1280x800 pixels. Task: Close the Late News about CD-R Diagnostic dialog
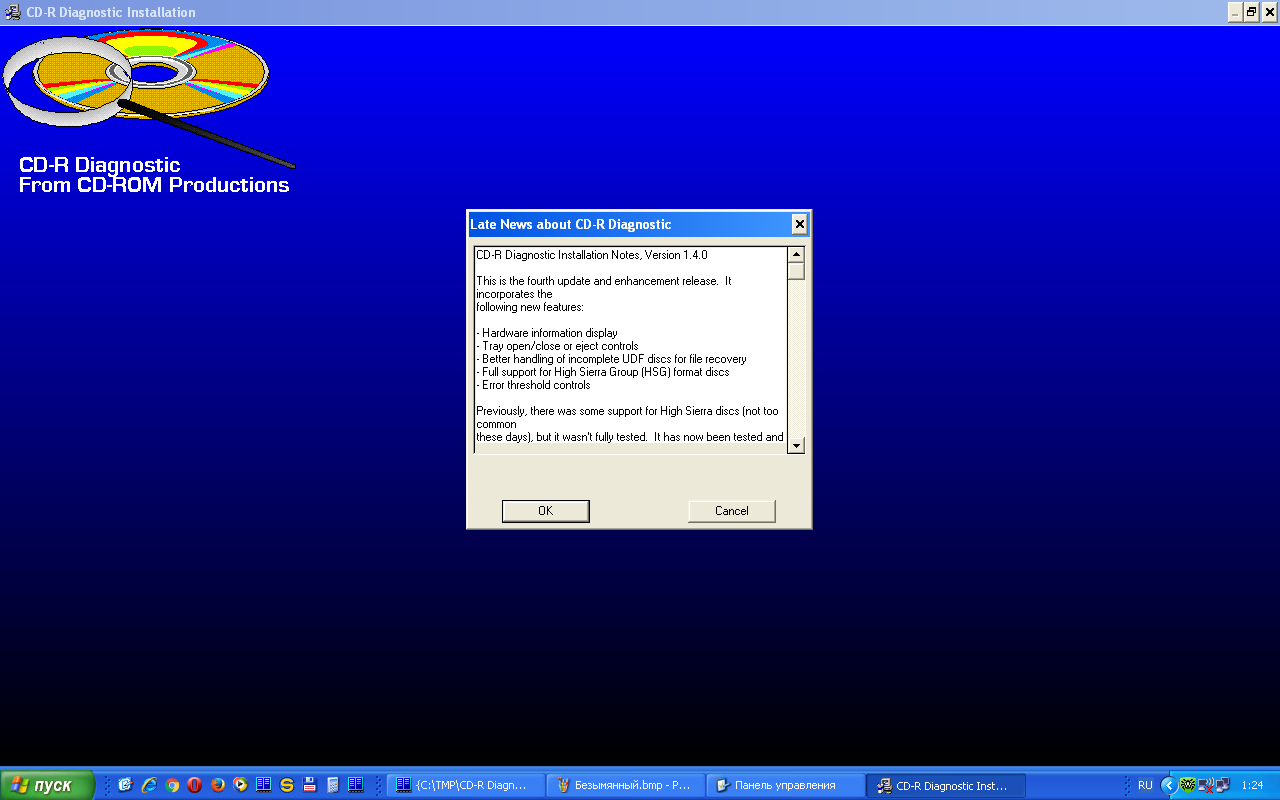799,224
